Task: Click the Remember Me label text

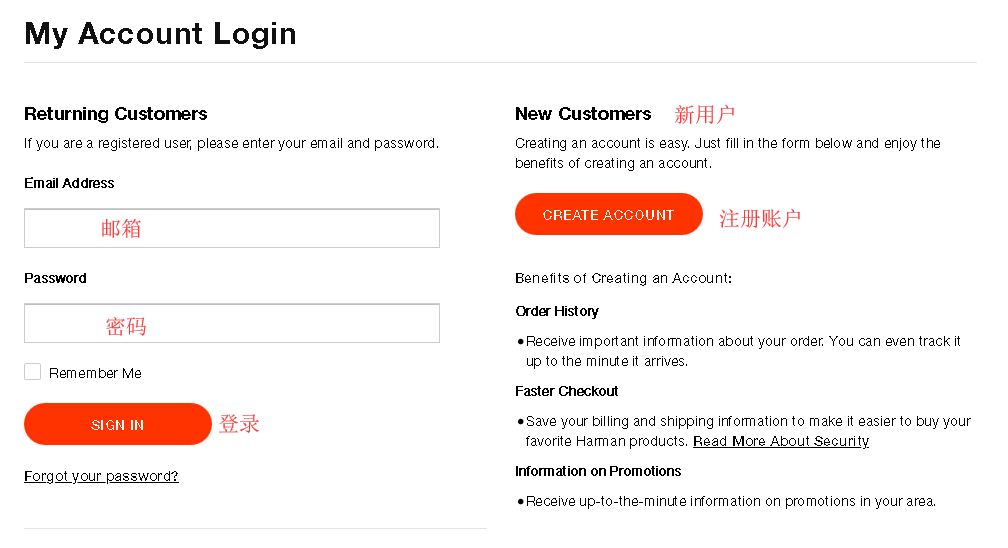Action: (x=95, y=373)
